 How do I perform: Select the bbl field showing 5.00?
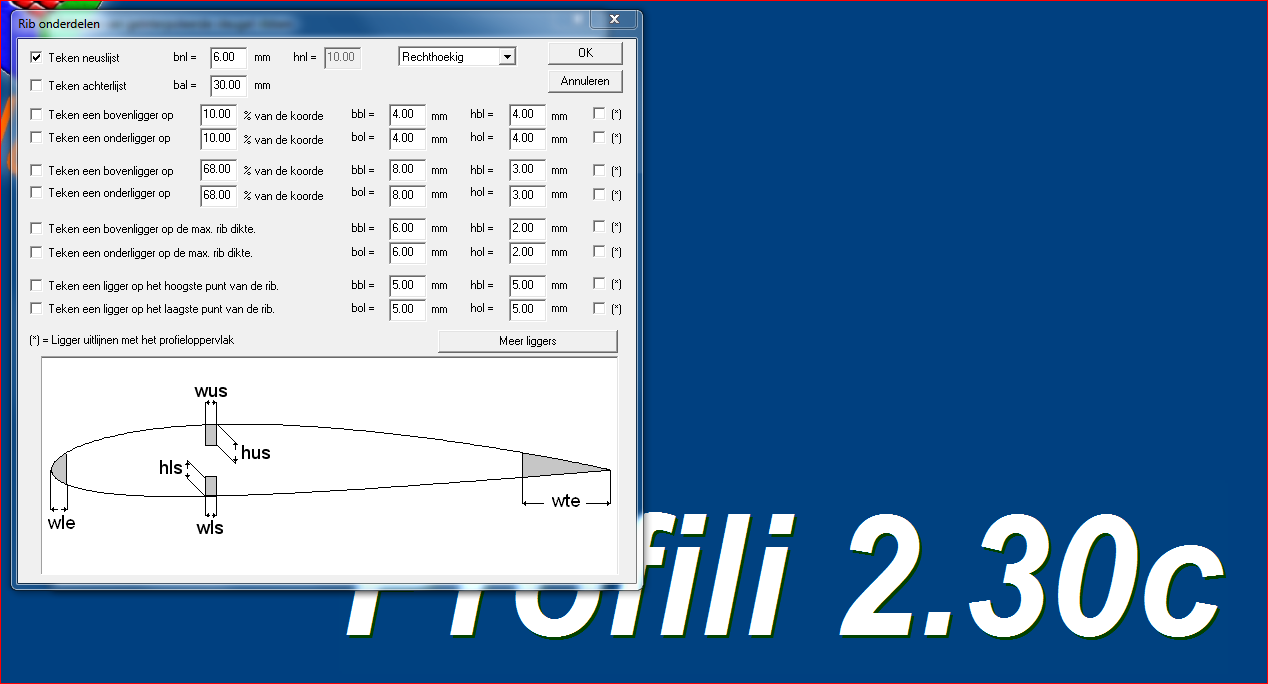pyautogui.click(x=408, y=285)
